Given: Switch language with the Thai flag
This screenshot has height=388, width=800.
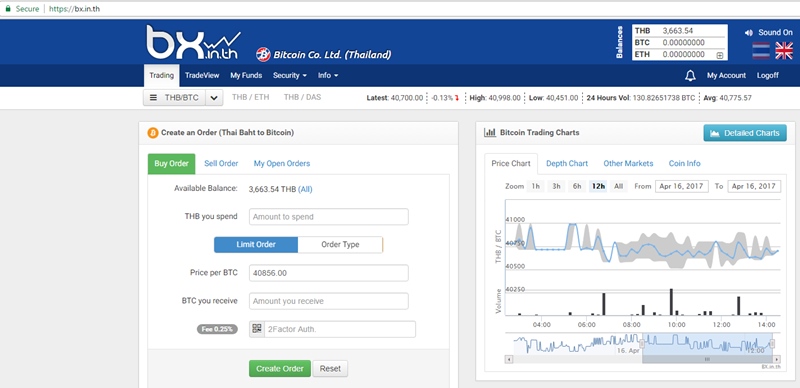Looking at the screenshot, I should pos(761,51).
